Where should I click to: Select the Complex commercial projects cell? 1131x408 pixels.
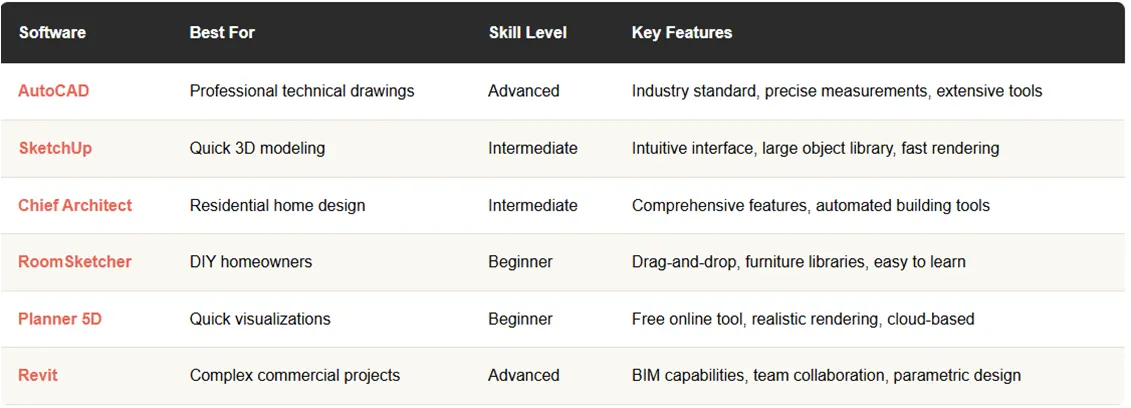295,376
